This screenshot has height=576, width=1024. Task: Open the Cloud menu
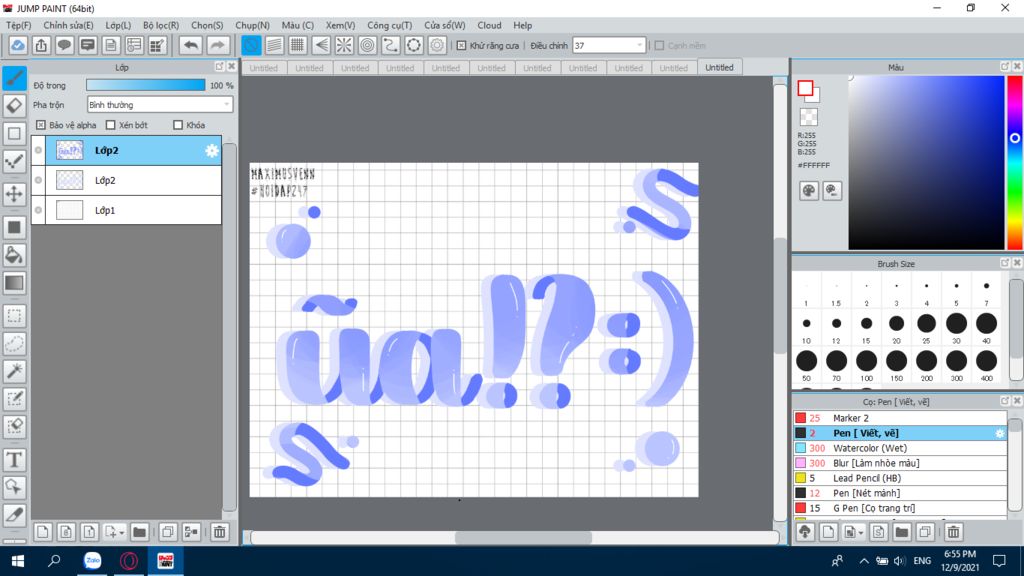(x=489, y=25)
